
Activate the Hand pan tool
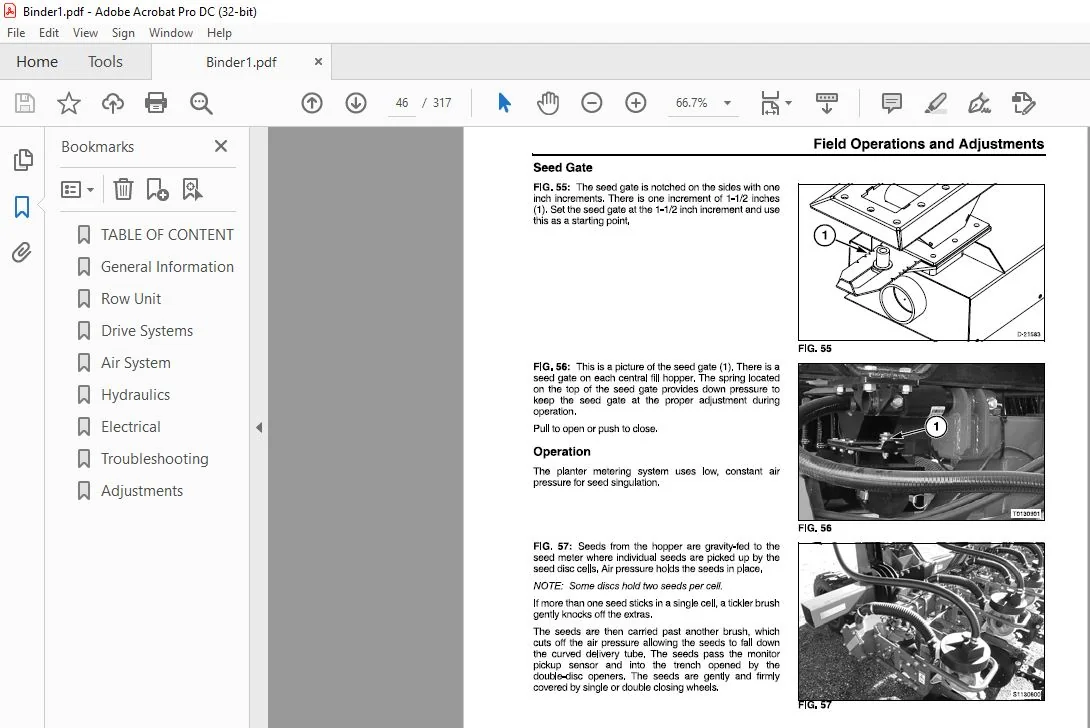(x=548, y=103)
